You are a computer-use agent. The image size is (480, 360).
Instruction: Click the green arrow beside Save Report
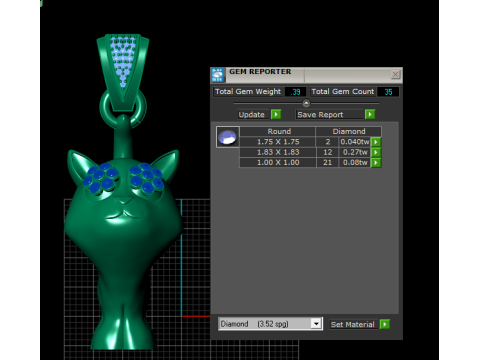click(x=370, y=114)
